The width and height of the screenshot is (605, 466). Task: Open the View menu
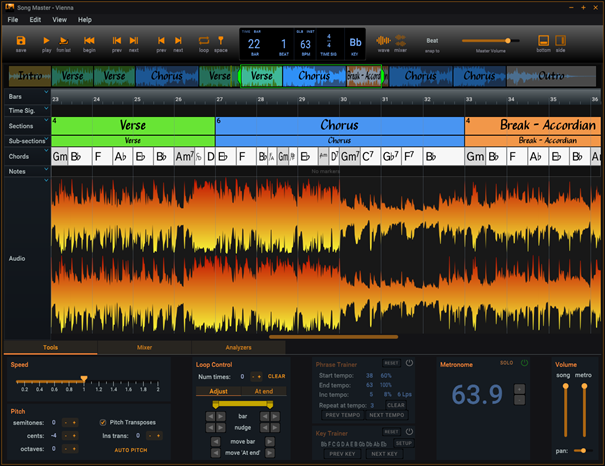tap(59, 19)
